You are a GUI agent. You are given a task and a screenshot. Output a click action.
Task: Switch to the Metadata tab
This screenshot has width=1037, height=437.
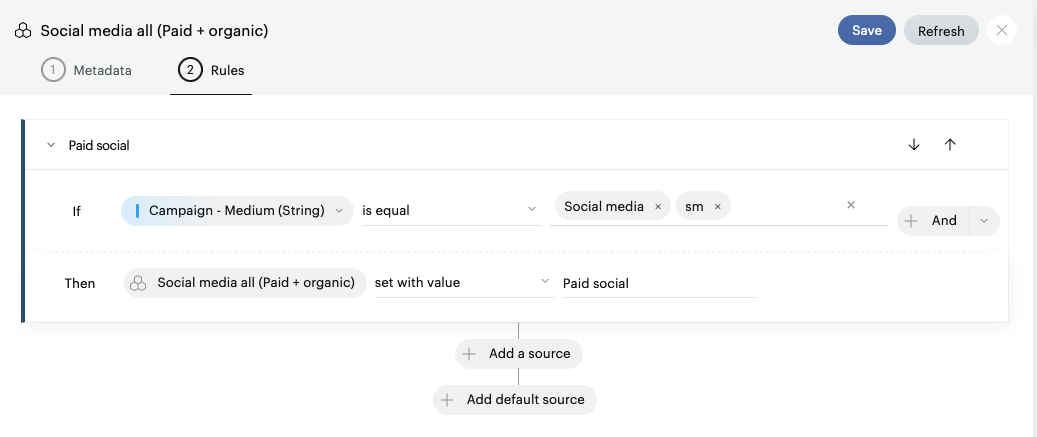pyautogui.click(x=86, y=70)
